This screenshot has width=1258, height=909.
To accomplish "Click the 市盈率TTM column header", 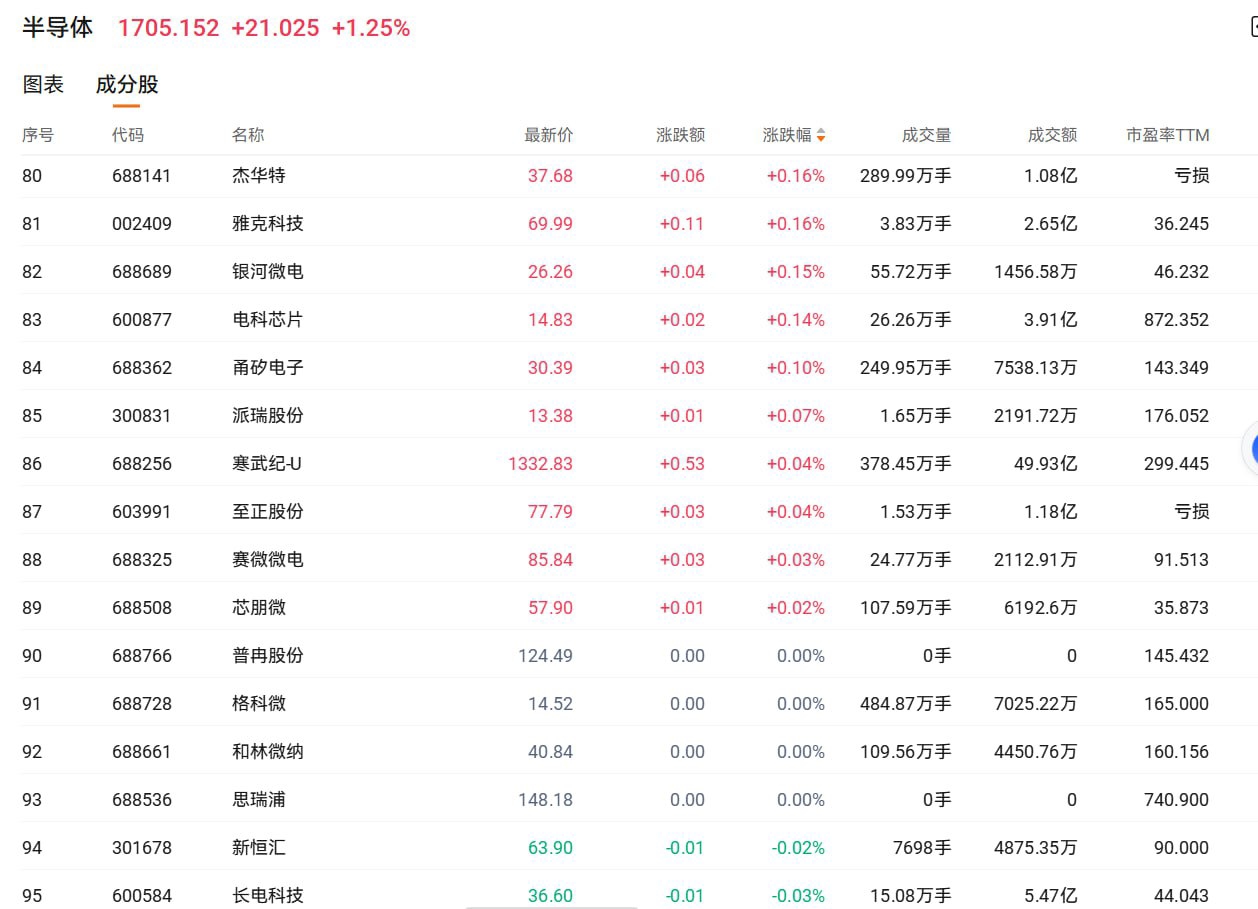I will pos(1167,135).
